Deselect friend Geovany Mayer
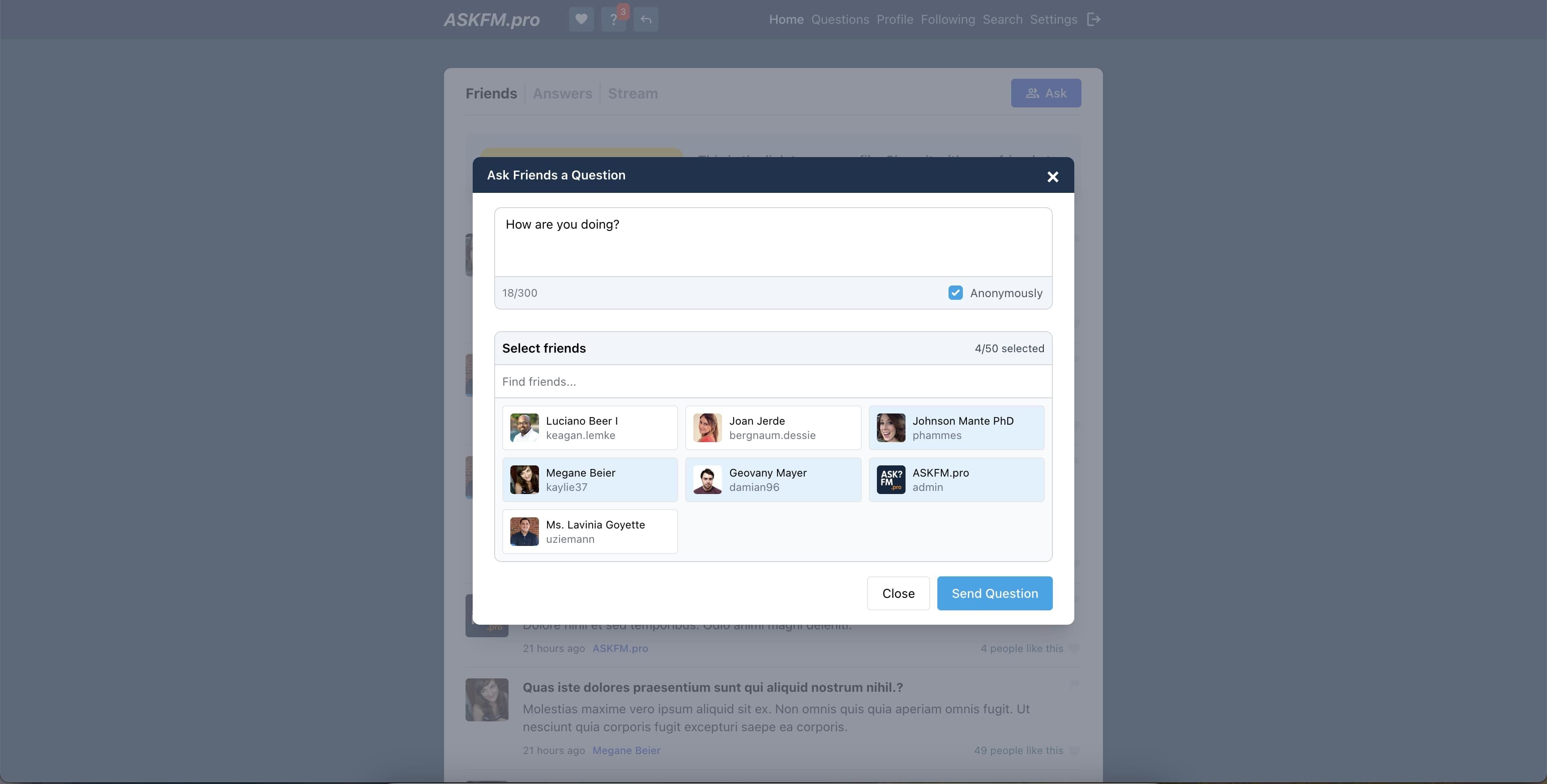Viewport: 1547px width, 784px height. click(773, 480)
